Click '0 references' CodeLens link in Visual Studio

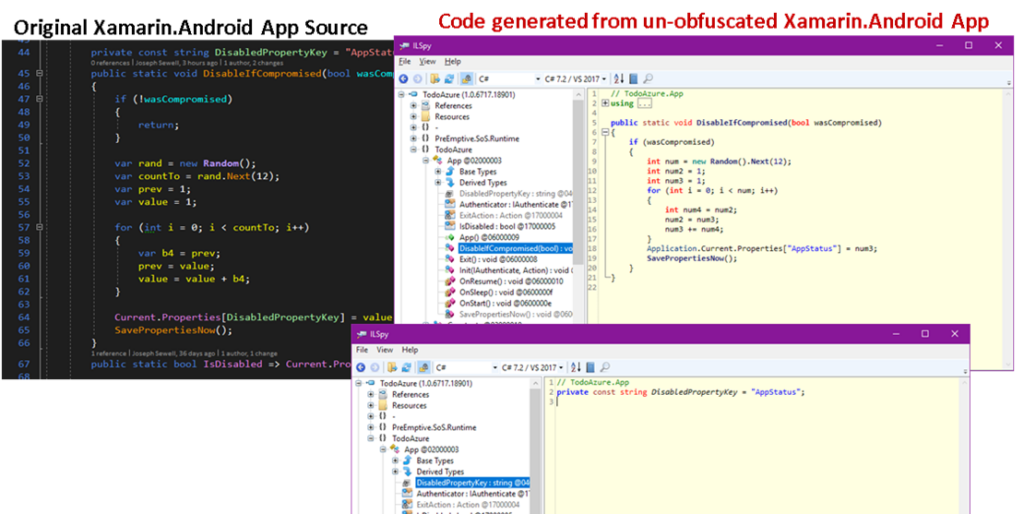click(108, 63)
